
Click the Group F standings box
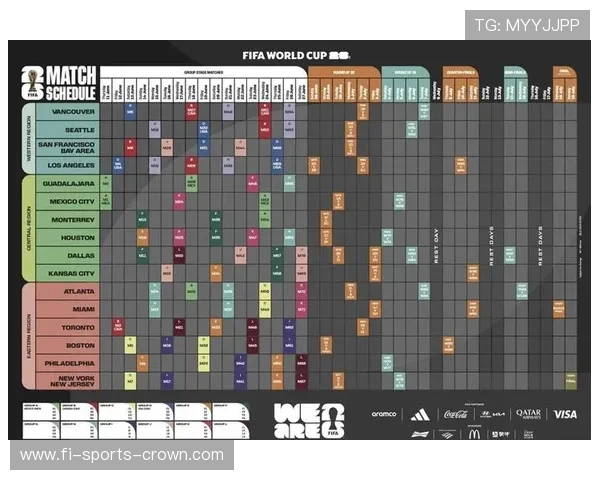231,411
